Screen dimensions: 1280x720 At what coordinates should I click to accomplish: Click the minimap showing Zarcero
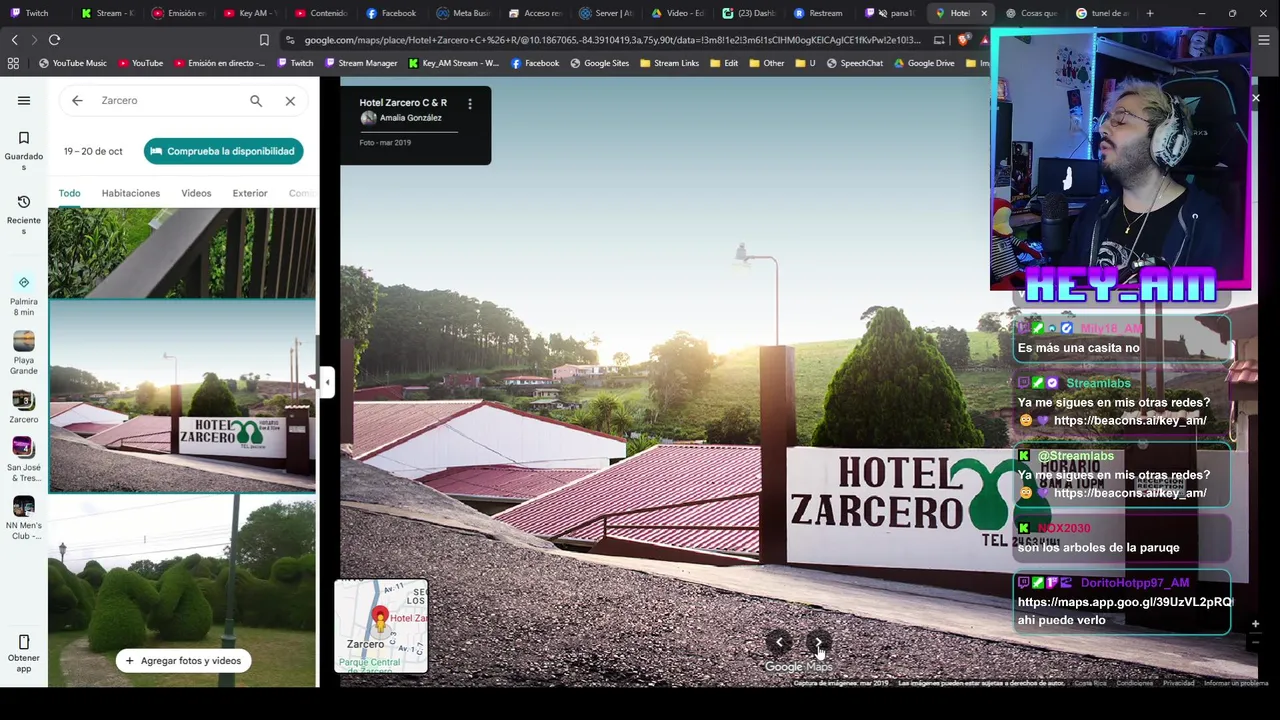pos(381,626)
